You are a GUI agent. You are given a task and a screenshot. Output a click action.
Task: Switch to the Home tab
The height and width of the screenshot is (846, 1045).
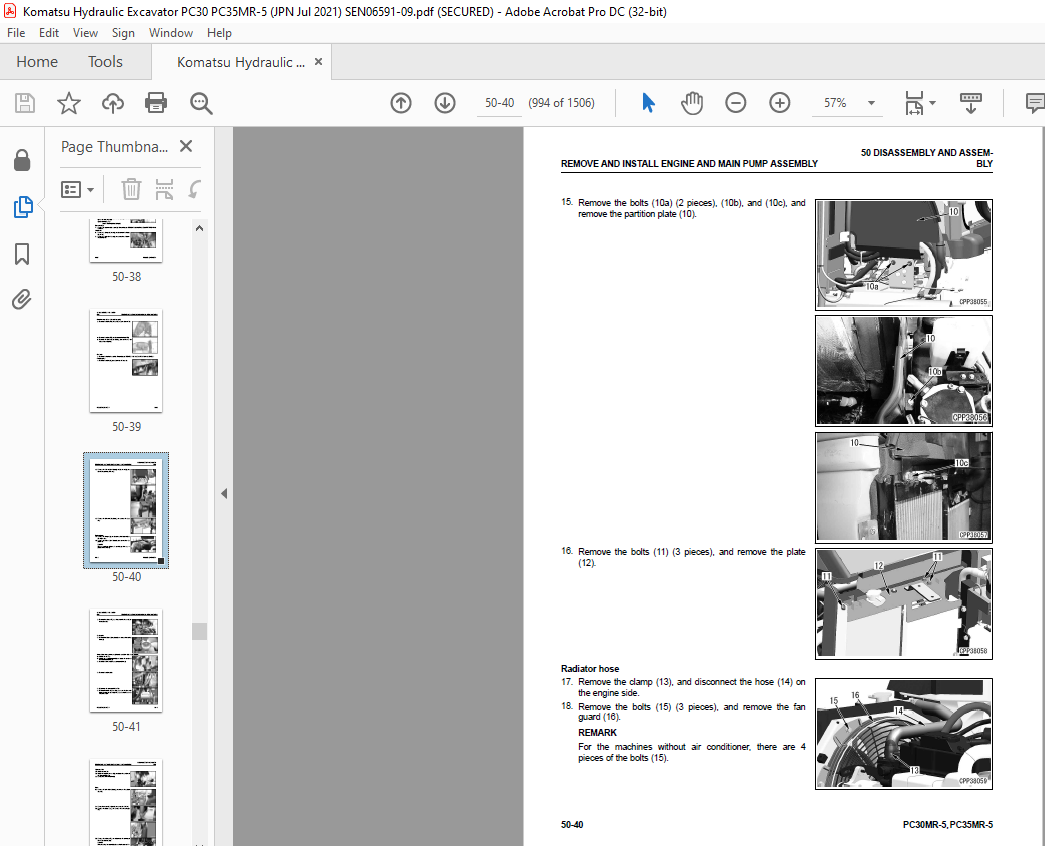tap(37, 62)
